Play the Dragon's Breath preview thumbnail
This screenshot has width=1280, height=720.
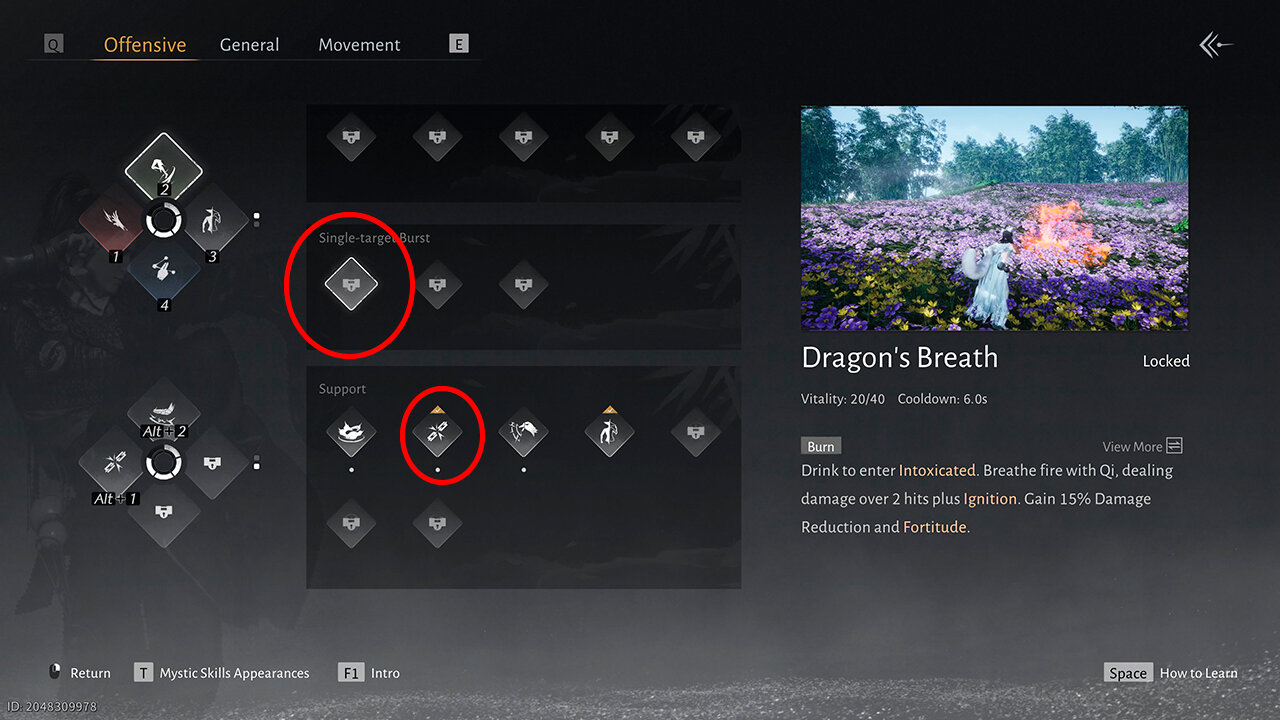(994, 218)
